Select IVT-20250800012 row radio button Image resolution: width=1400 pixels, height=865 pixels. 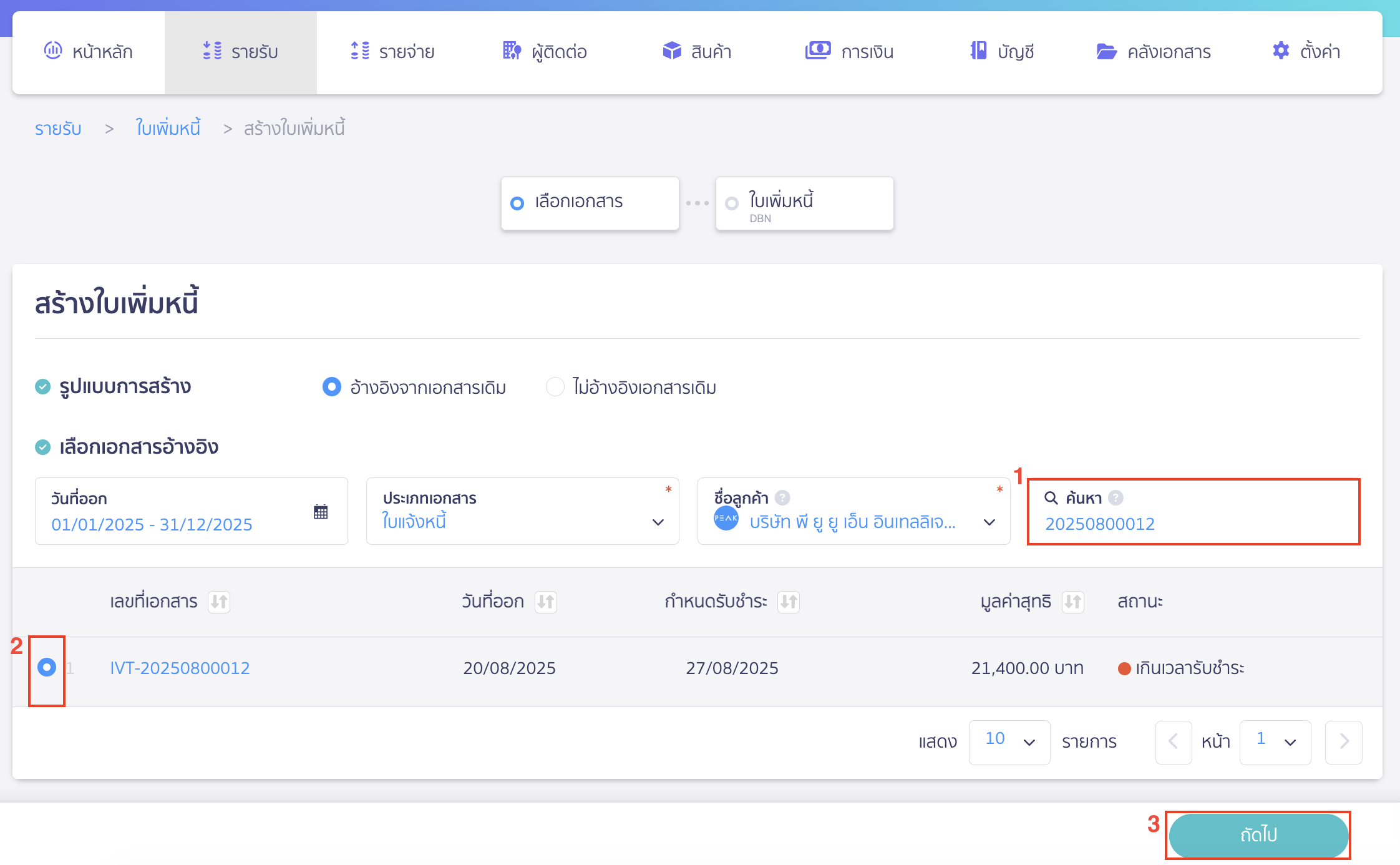tap(47, 667)
